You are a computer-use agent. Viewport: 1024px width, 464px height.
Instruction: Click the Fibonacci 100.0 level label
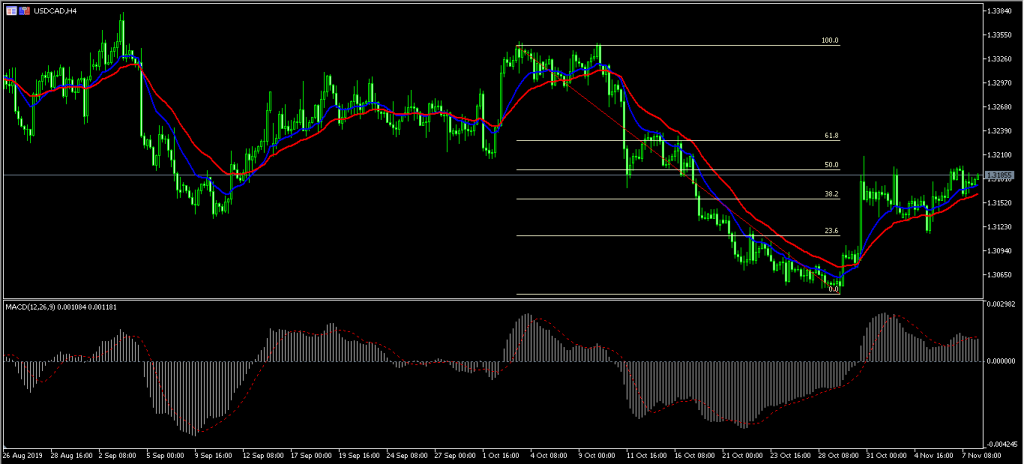[830, 41]
